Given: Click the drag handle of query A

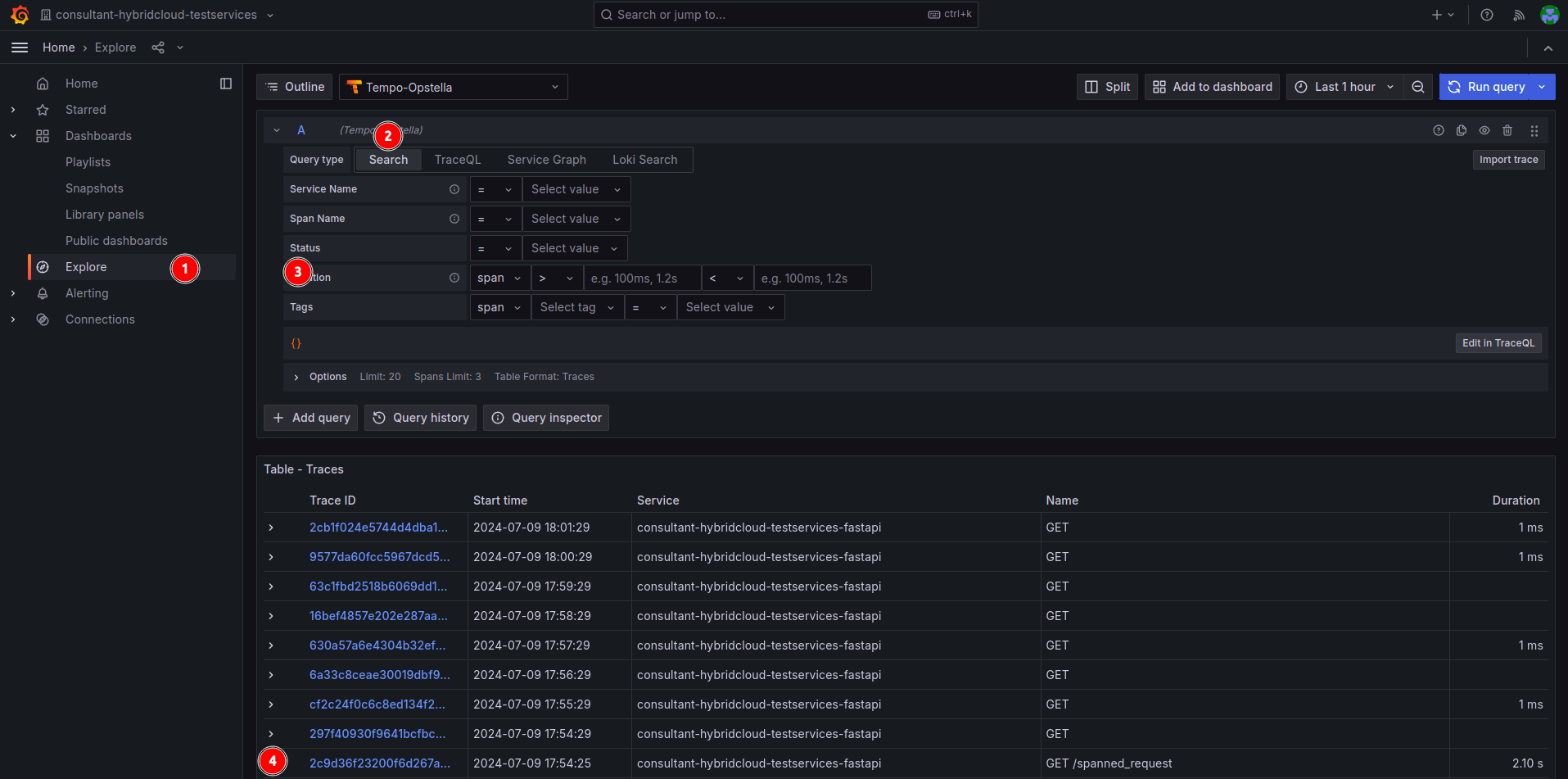Looking at the screenshot, I should point(1534,130).
